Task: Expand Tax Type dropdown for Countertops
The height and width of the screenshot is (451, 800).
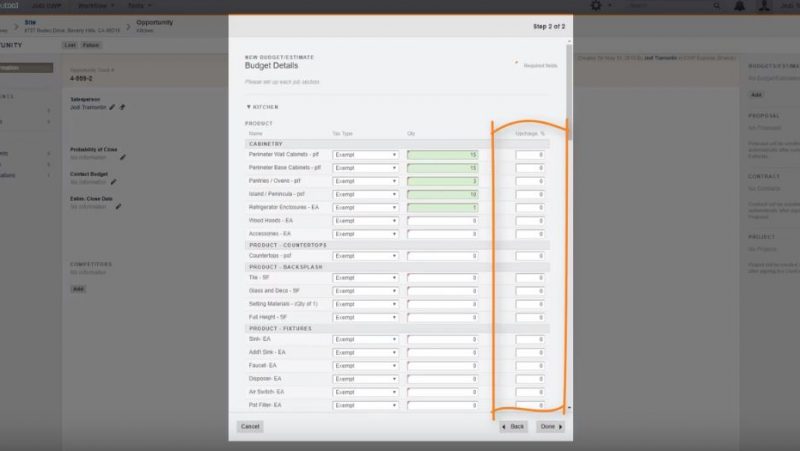Action: 365,255
